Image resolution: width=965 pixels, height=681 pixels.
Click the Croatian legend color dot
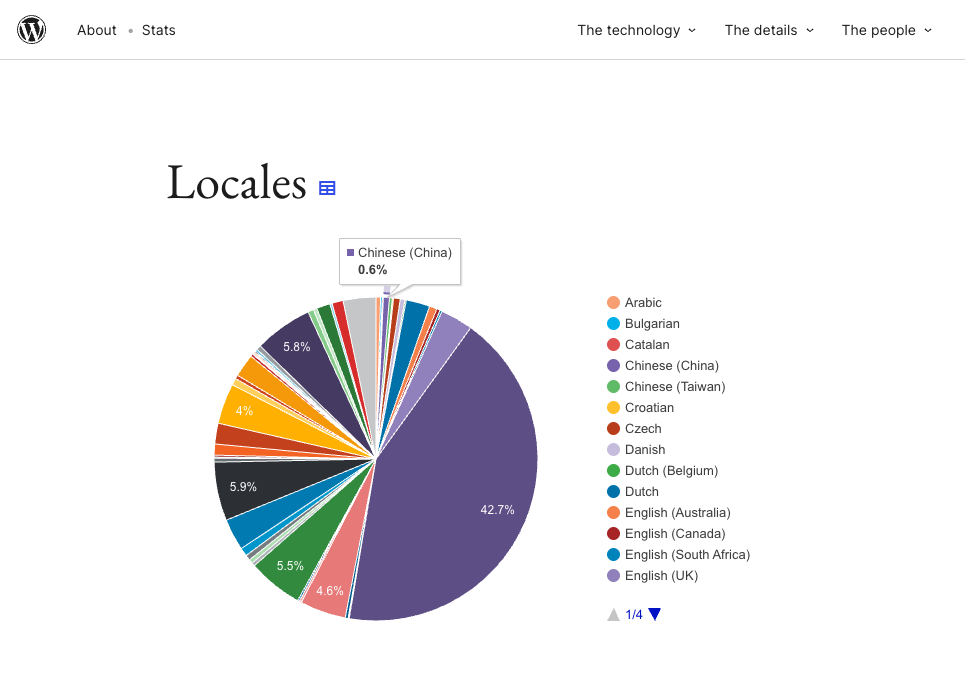coord(614,408)
